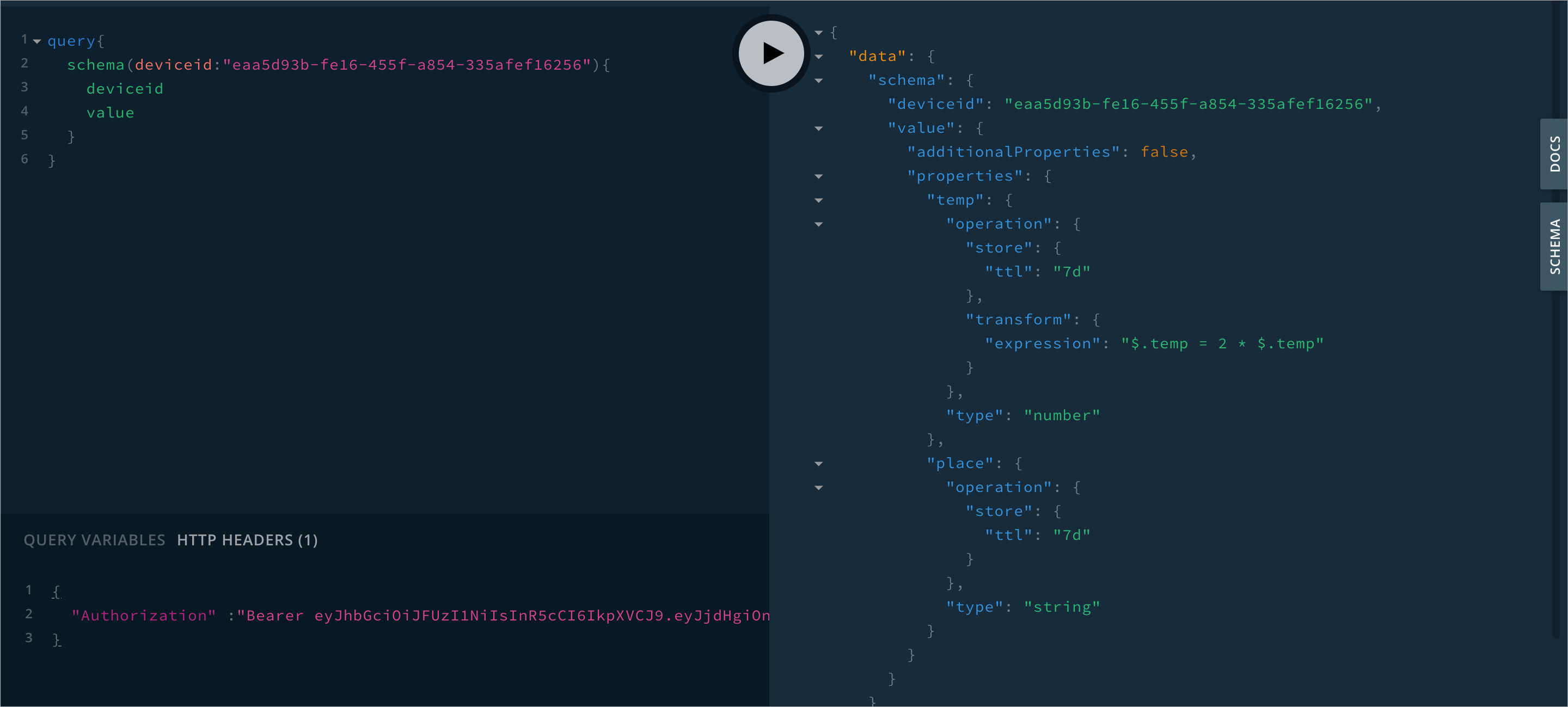Click the Bearer token value in the headers
Viewport: 1568px width, 707px height.
[x=503, y=615]
